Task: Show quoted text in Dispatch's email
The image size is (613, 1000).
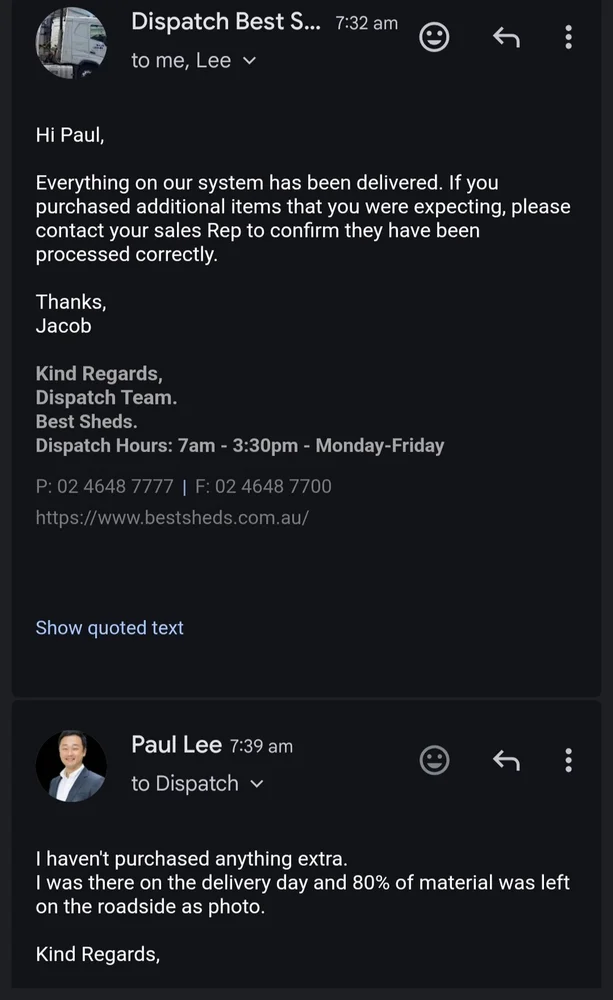Action: click(110, 628)
